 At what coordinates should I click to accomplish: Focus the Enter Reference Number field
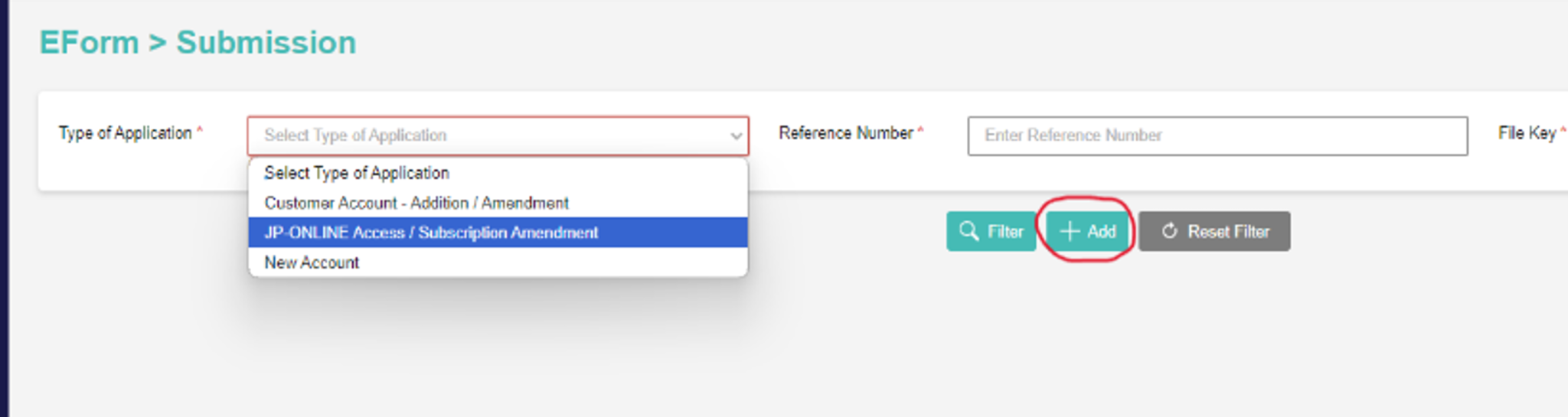click(x=1217, y=135)
